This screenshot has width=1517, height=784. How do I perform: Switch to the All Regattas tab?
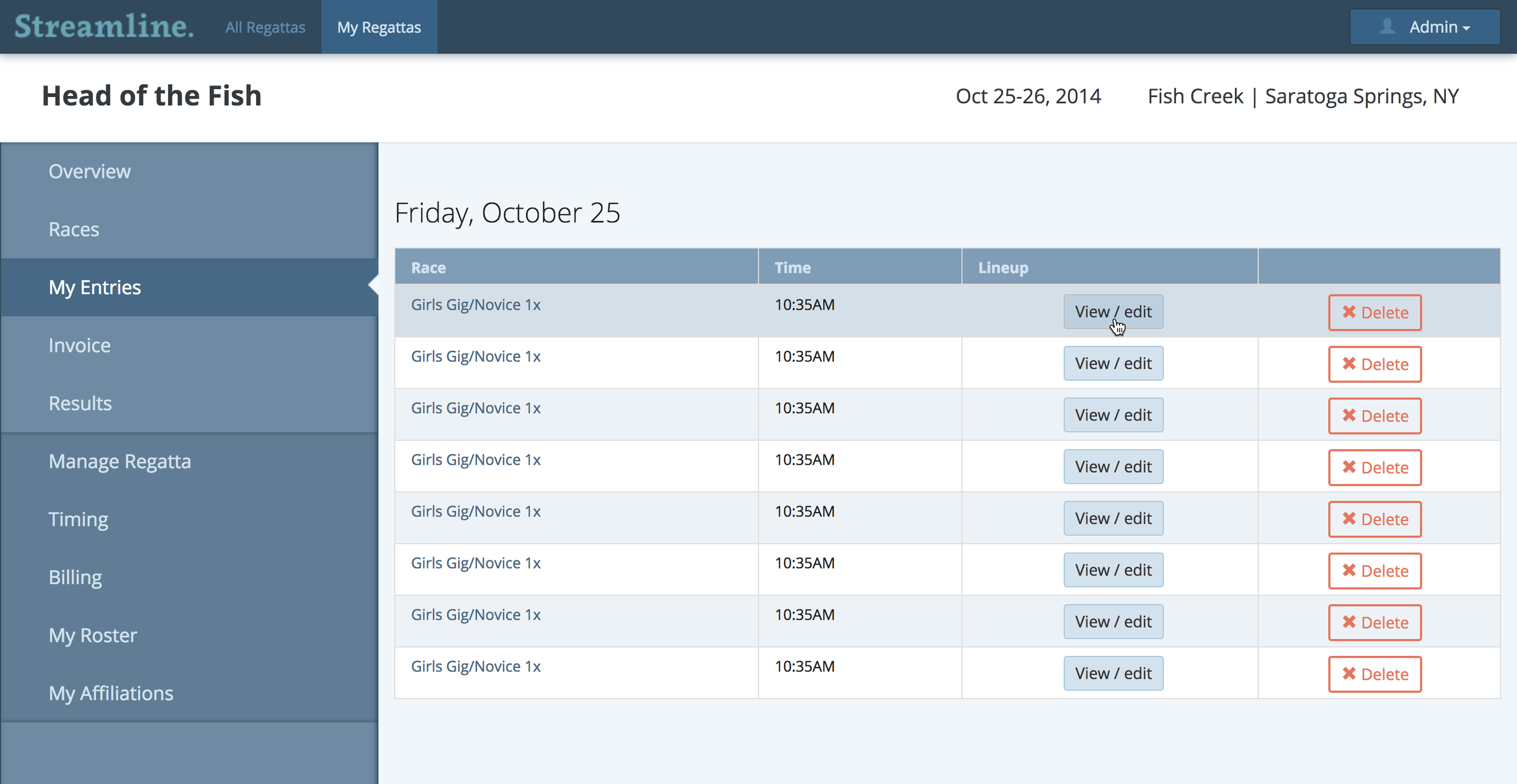[x=265, y=27]
